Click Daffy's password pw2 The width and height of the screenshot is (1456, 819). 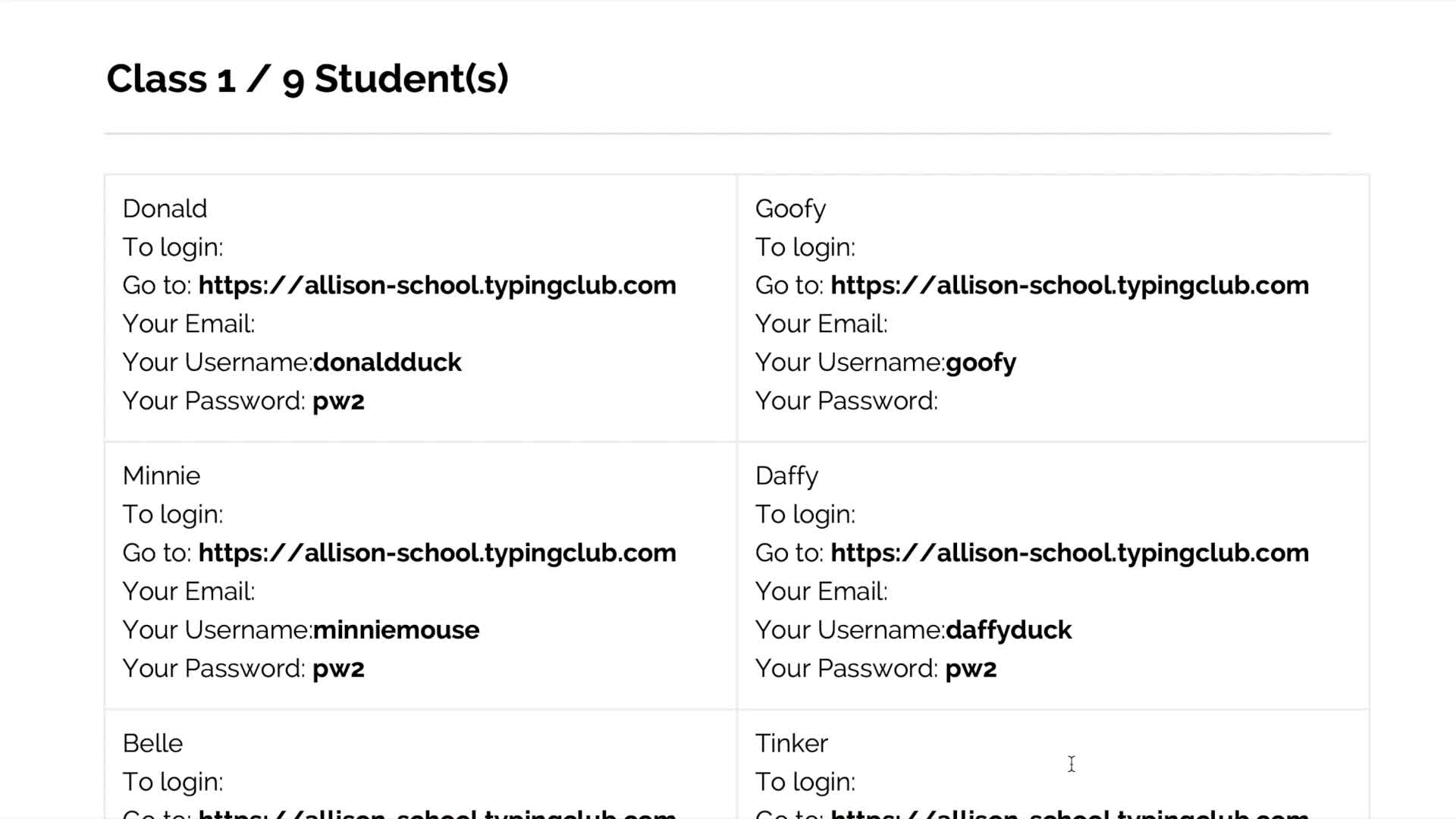coord(971,669)
